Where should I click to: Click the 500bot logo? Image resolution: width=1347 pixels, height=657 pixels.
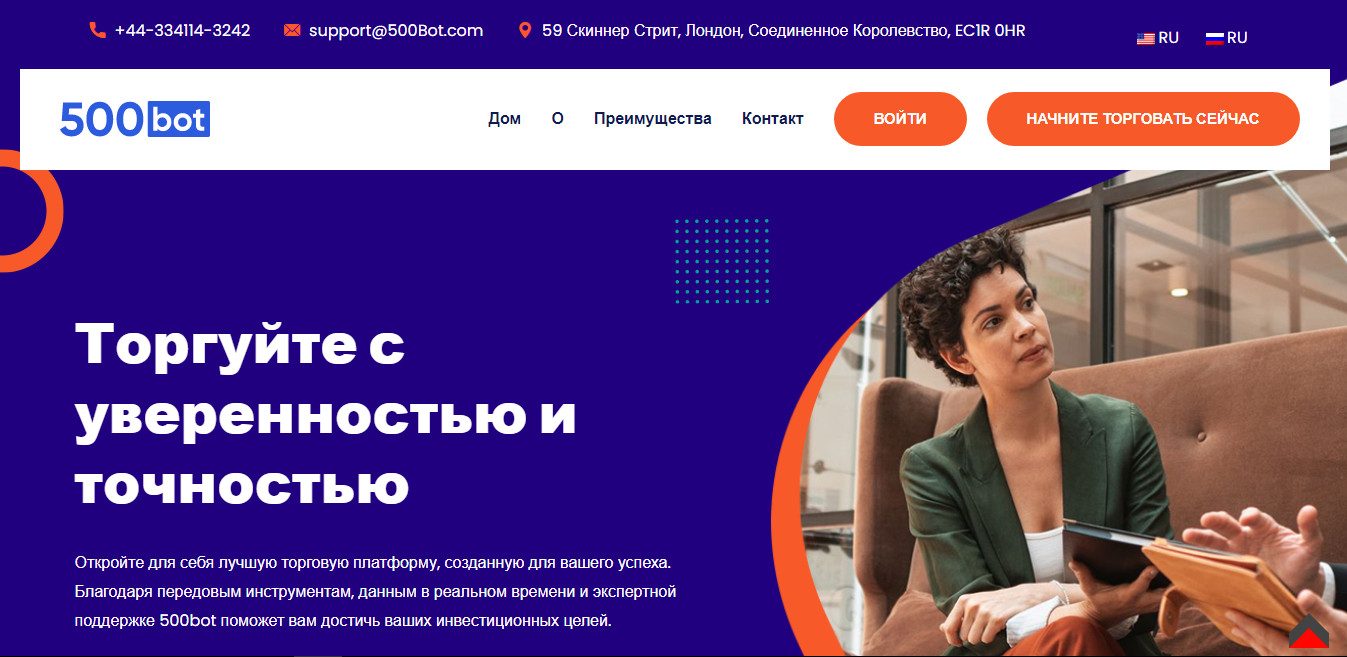135,119
